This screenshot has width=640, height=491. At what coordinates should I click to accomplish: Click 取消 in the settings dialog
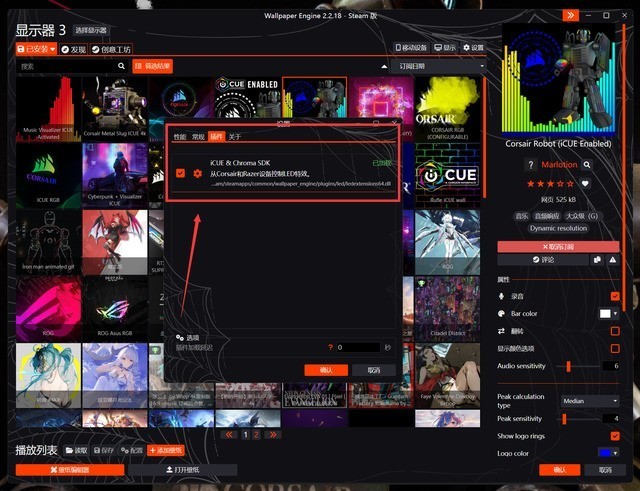pyautogui.click(x=374, y=370)
